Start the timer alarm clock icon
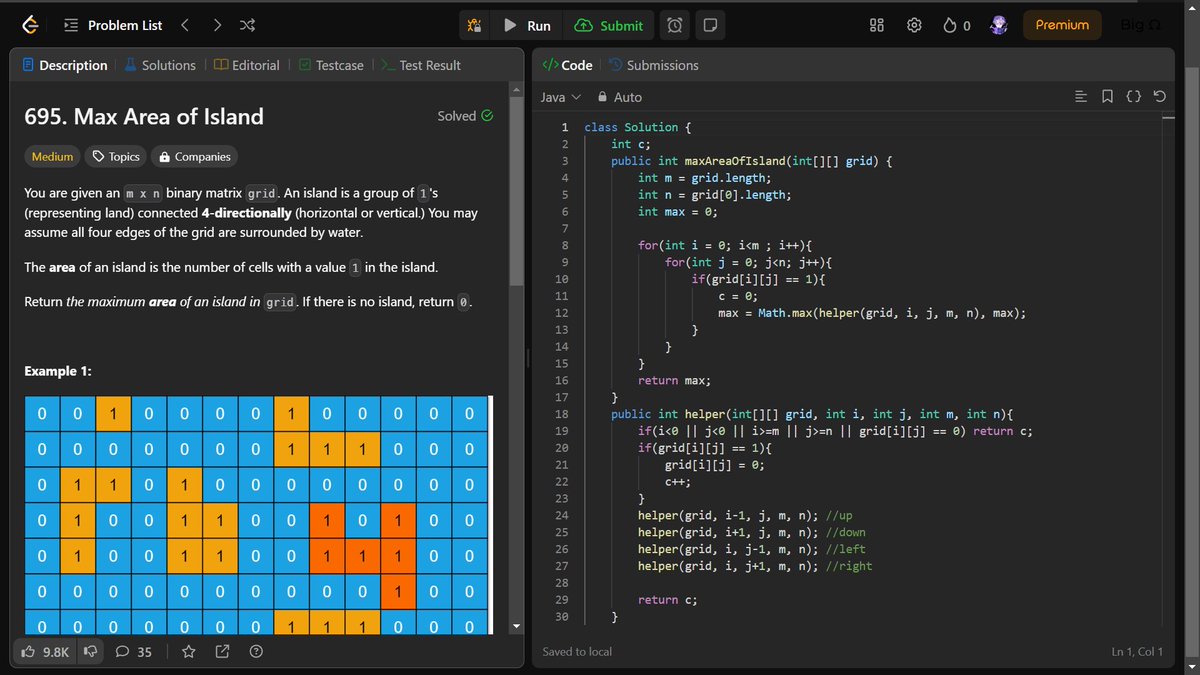Image resolution: width=1200 pixels, height=675 pixels. click(676, 26)
